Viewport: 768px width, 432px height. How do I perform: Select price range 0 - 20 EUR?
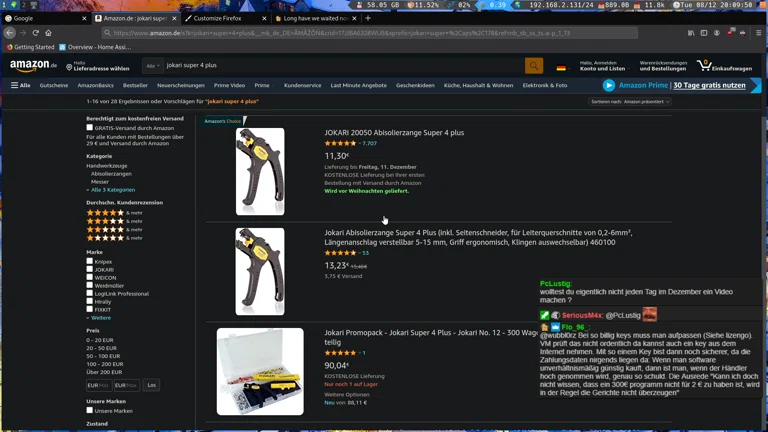tap(100, 340)
